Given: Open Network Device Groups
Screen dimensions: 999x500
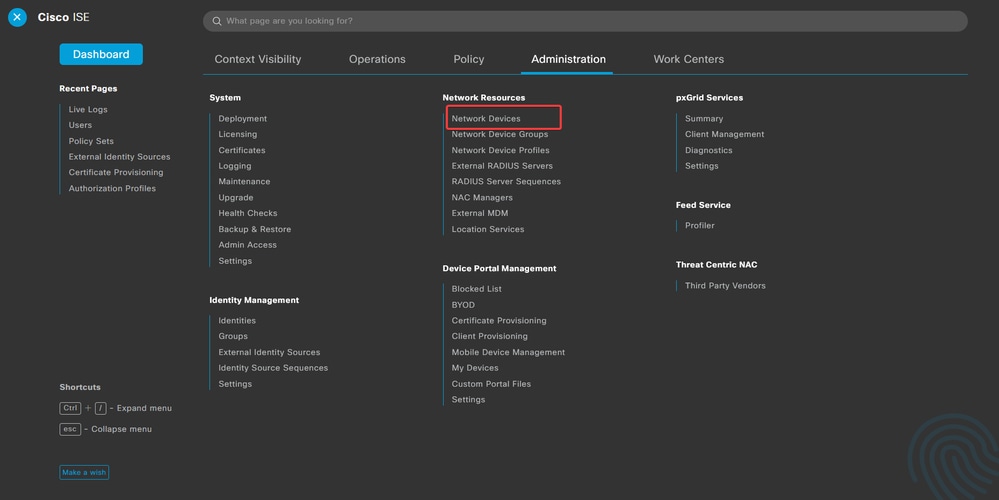Looking at the screenshot, I should pyautogui.click(x=500, y=134).
